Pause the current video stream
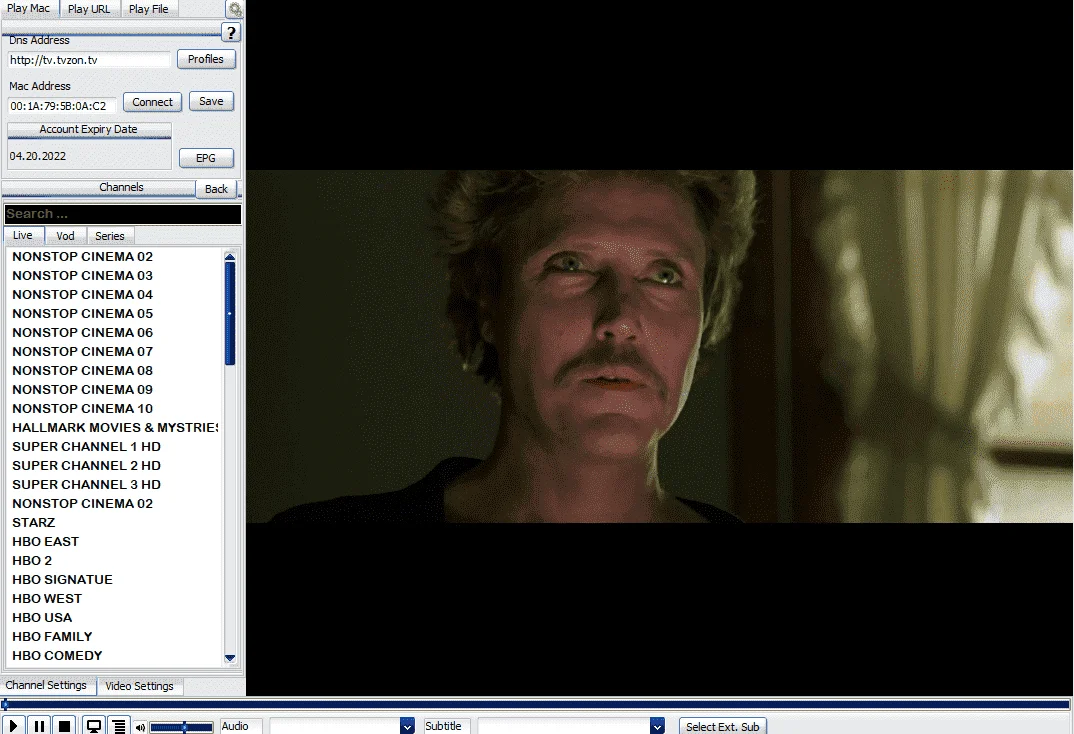1074x734 pixels. pos(39,726)
